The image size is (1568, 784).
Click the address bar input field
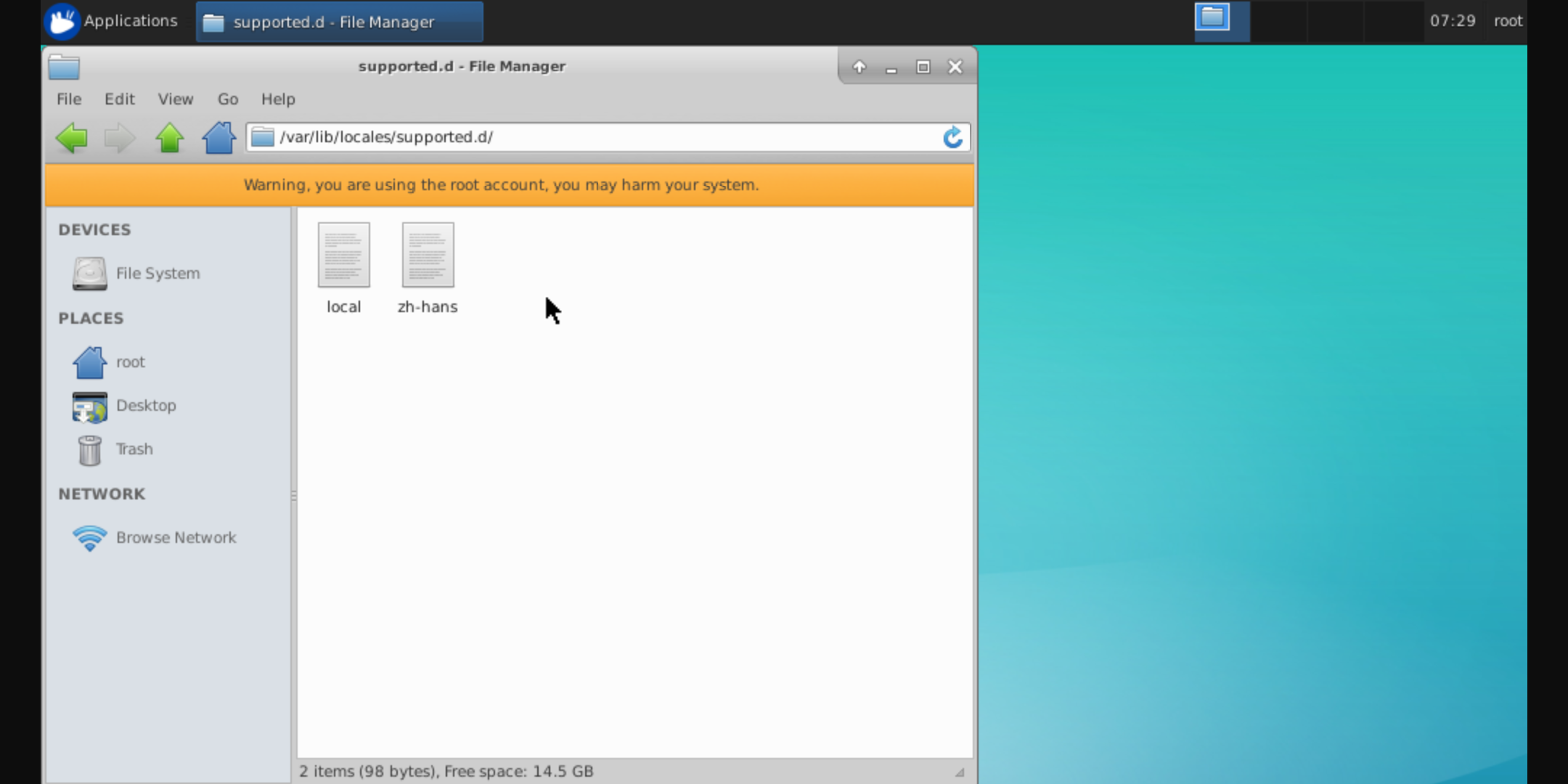(602, 137)
